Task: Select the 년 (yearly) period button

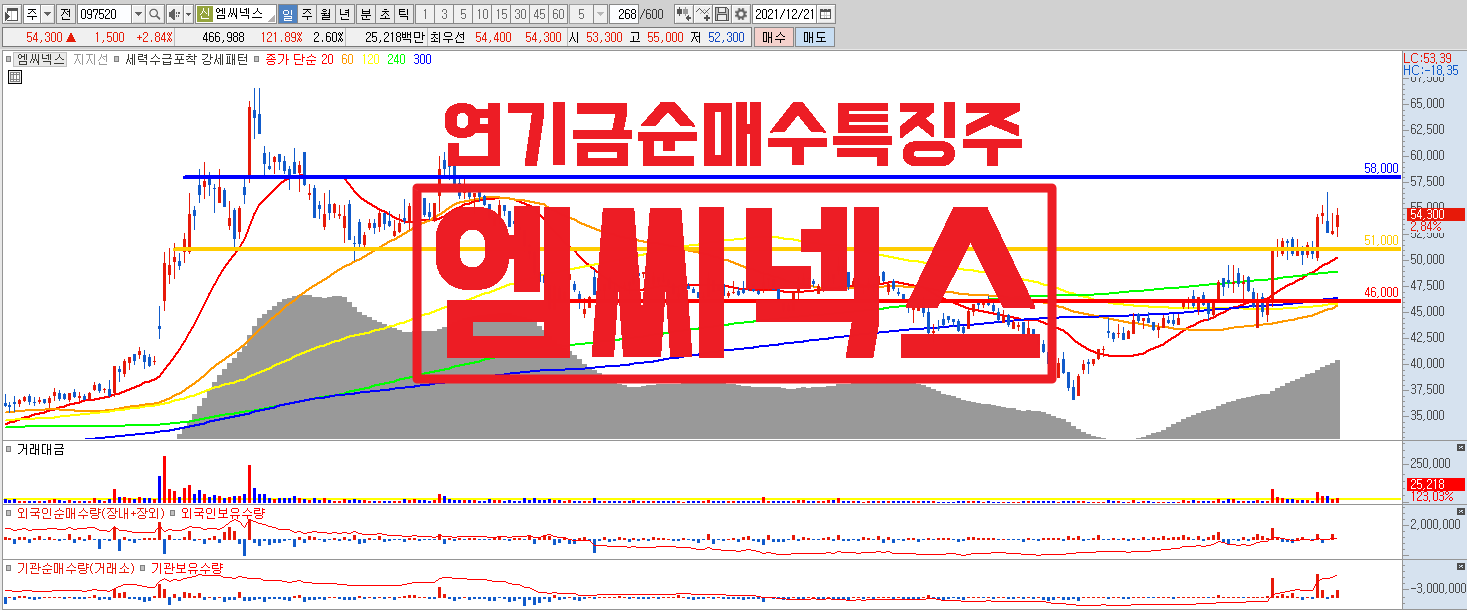Action: [x=345, y=14]
